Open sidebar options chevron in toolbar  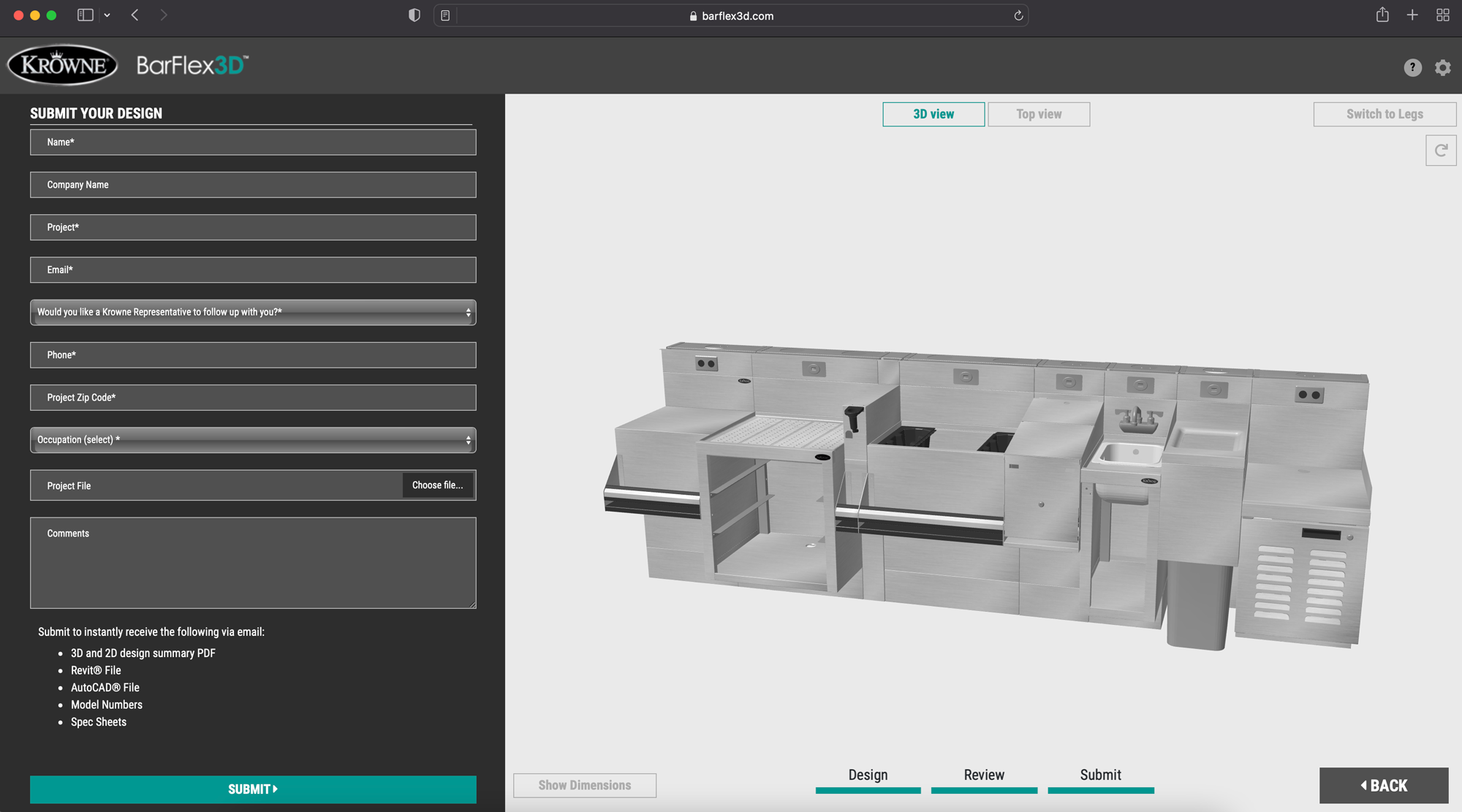(107, 15)
